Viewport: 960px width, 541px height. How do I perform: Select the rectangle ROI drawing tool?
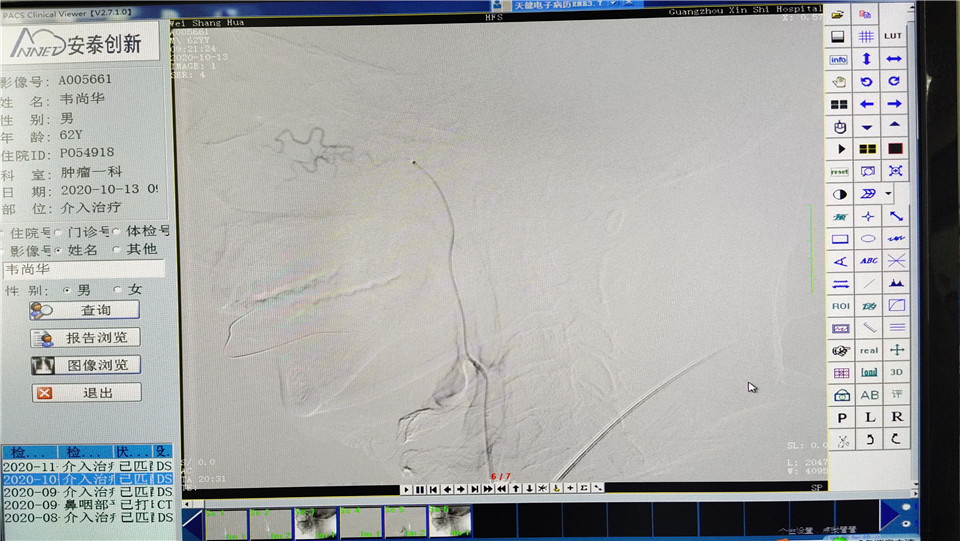pos(840,239)
